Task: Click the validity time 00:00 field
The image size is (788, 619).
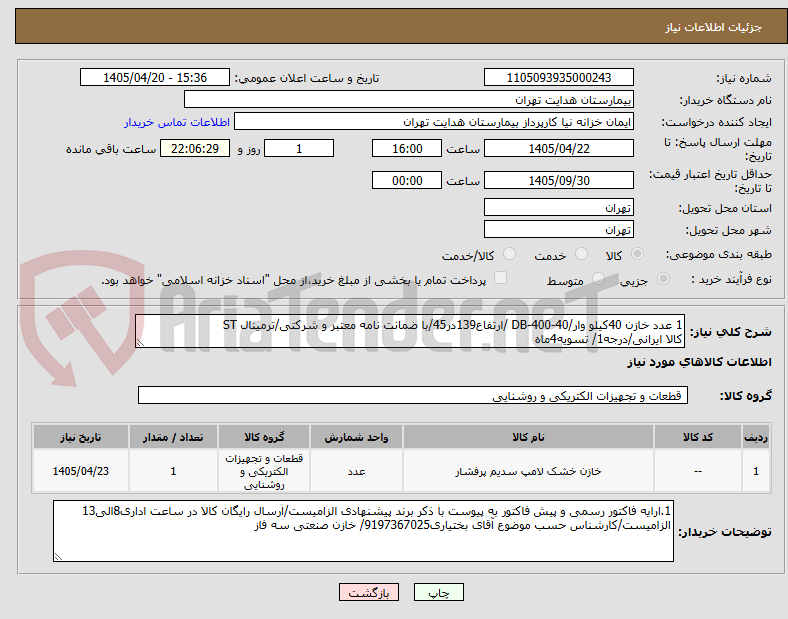Action: 407,180
